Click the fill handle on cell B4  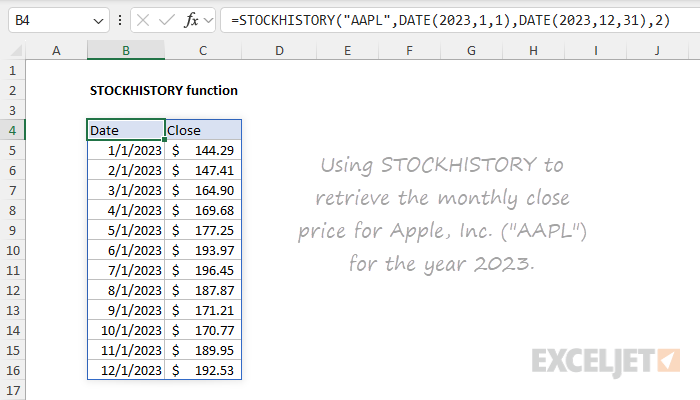[165, 140]
